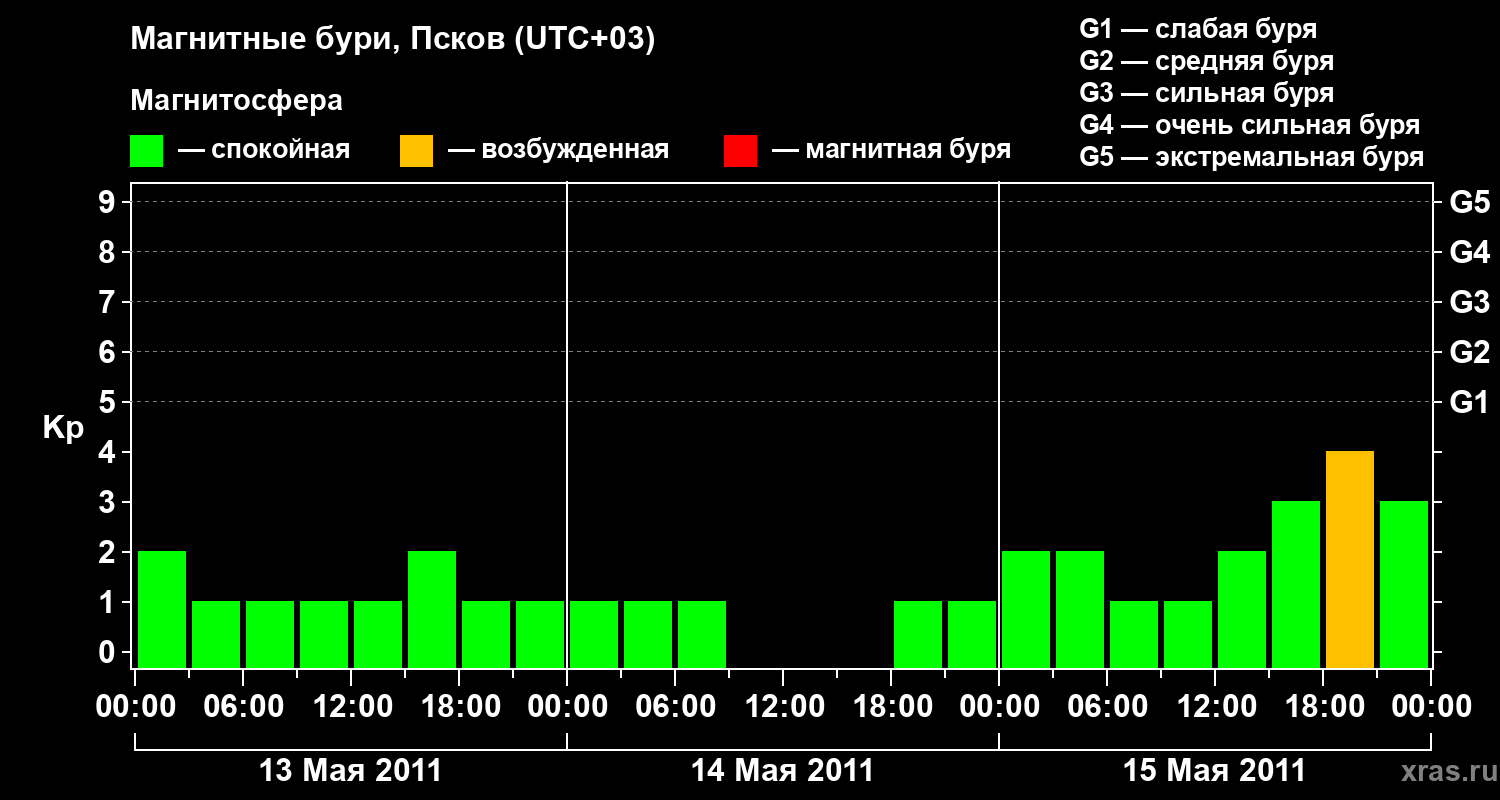Viewport: 1500px width, 800px height.
Task: Click the 12:00 label above 13 Мая 2011
Action: (351, 707)
